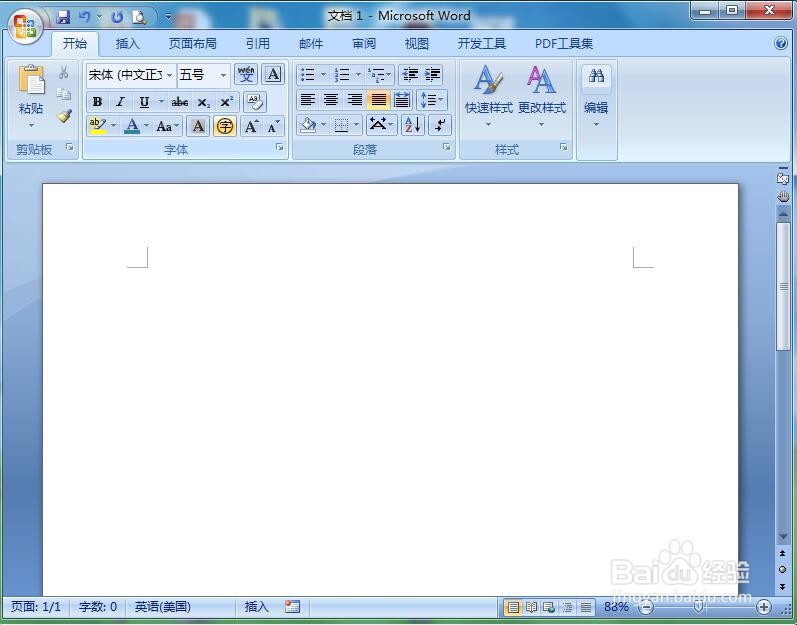Click 字数: 0 word count
Screen dimensions: 797x625
[98, 607]
